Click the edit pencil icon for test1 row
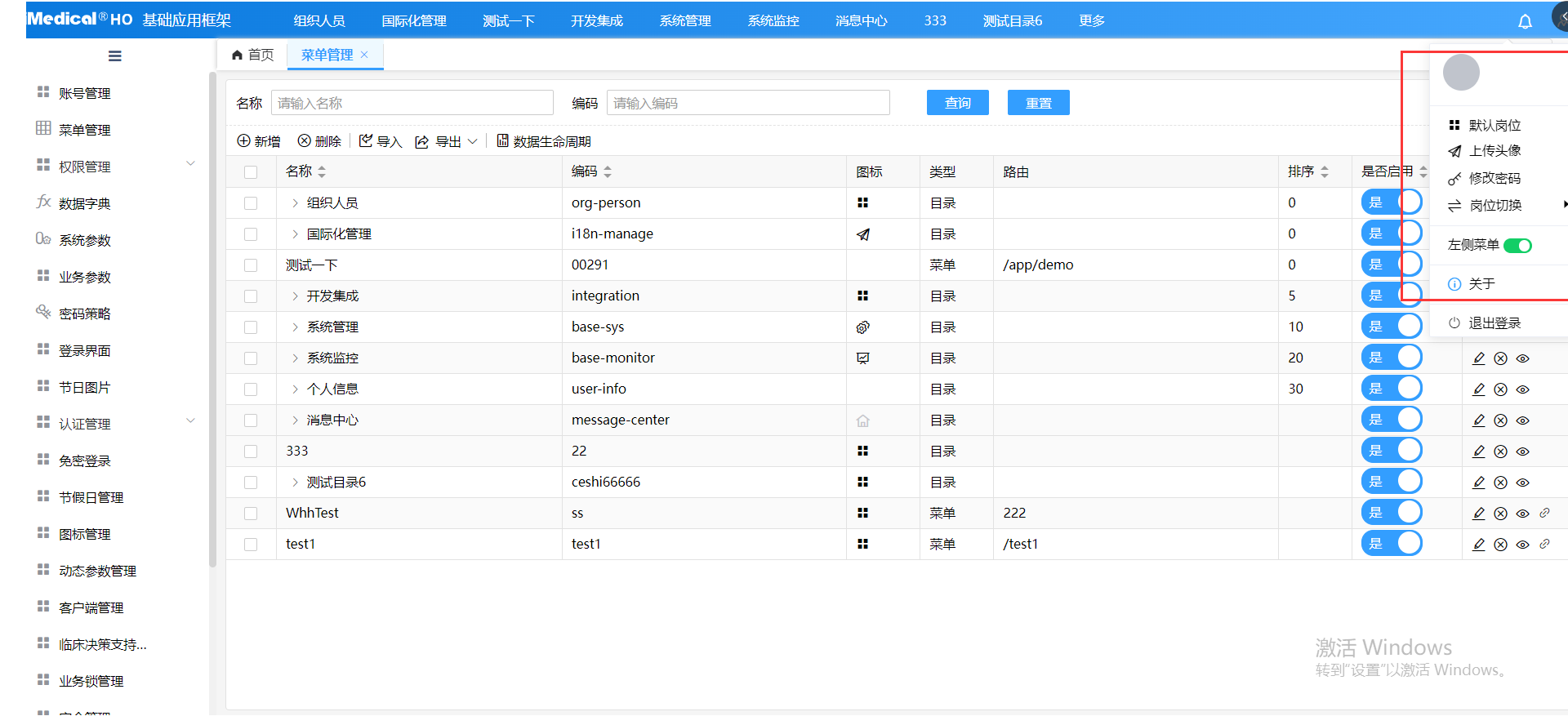1568x725 pixels. [1478, 545]
